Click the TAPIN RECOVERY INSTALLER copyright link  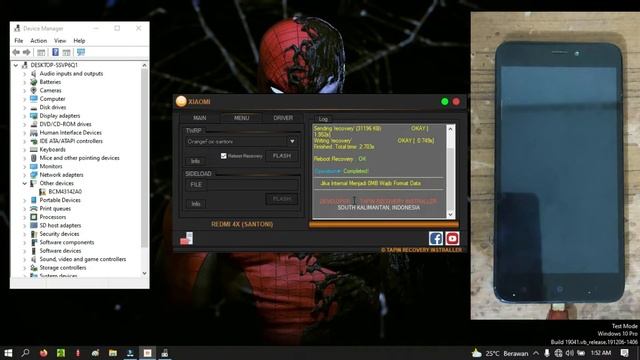(421, 250)
